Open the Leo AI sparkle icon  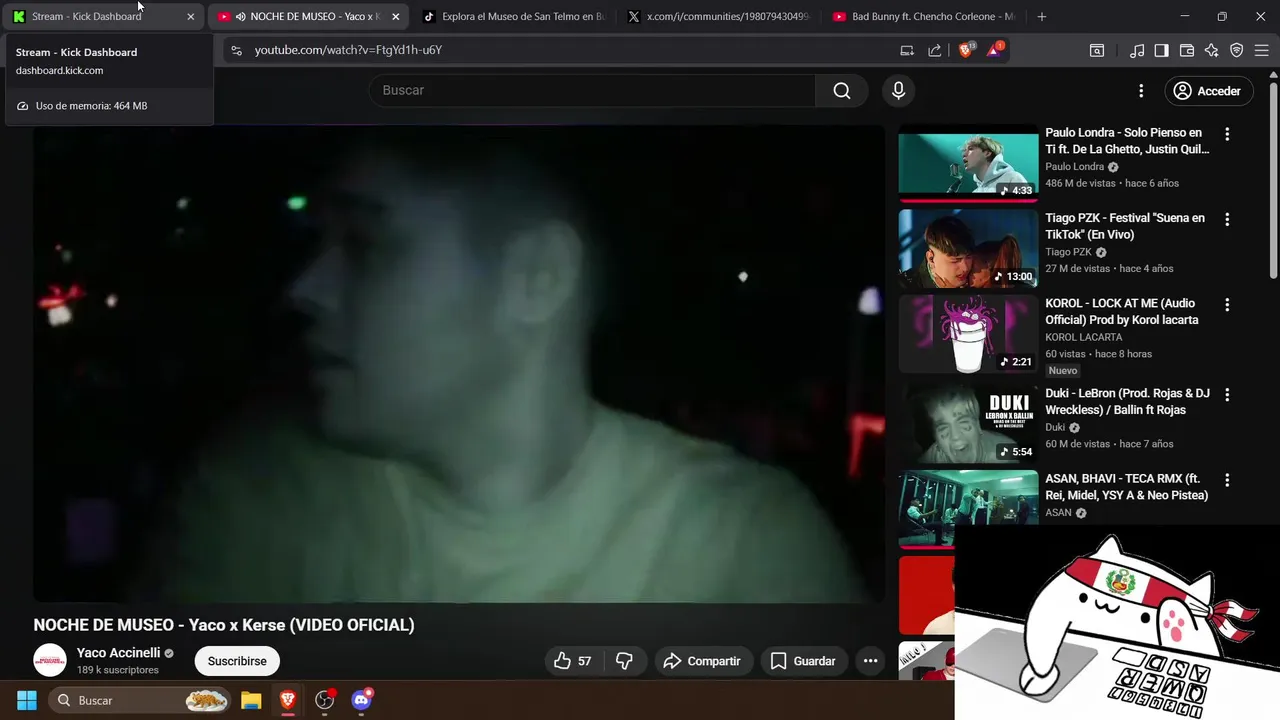tap(1212, 50)
